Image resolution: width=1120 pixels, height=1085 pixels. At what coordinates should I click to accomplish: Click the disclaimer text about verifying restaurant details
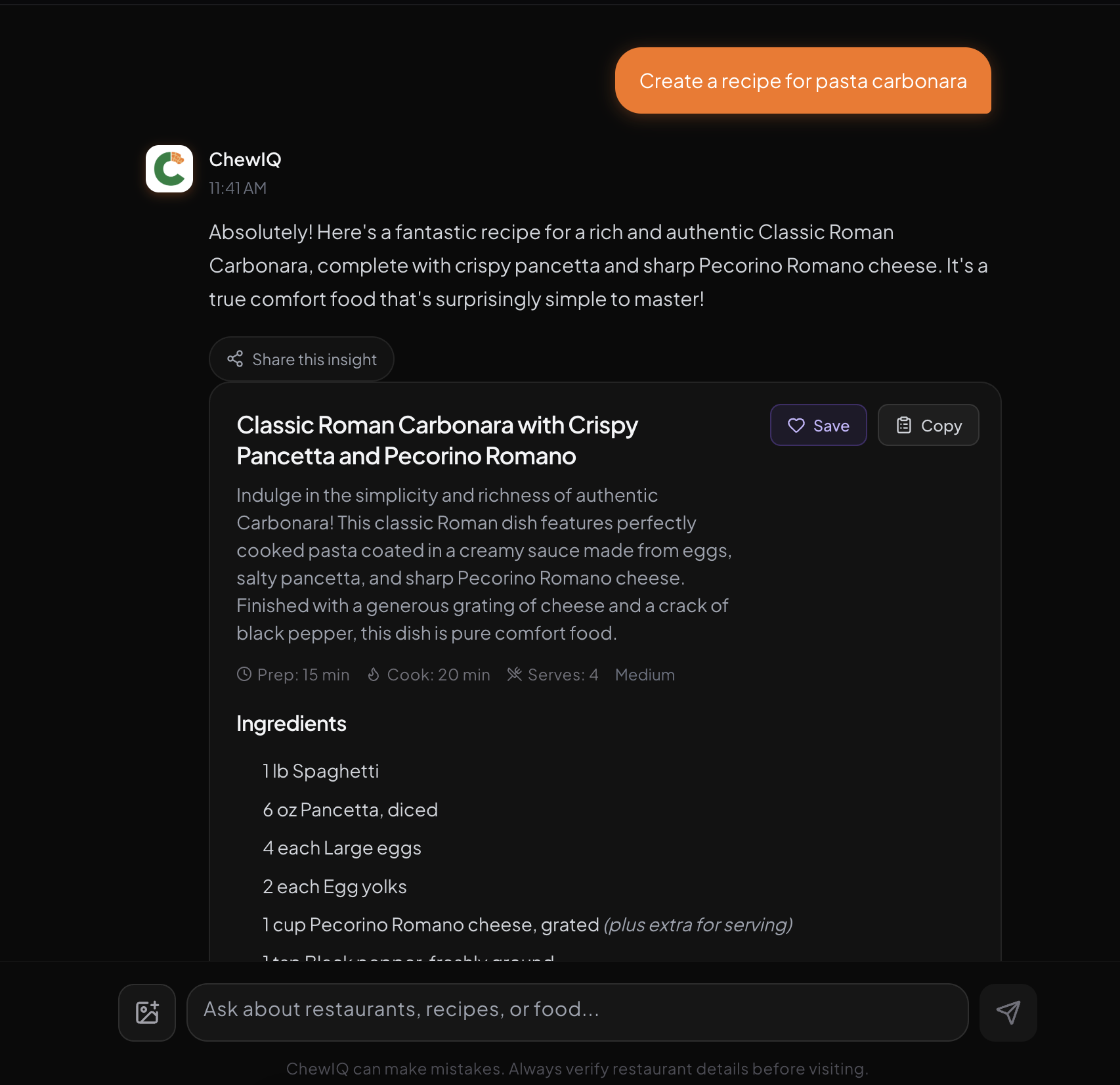point(575,1069)
